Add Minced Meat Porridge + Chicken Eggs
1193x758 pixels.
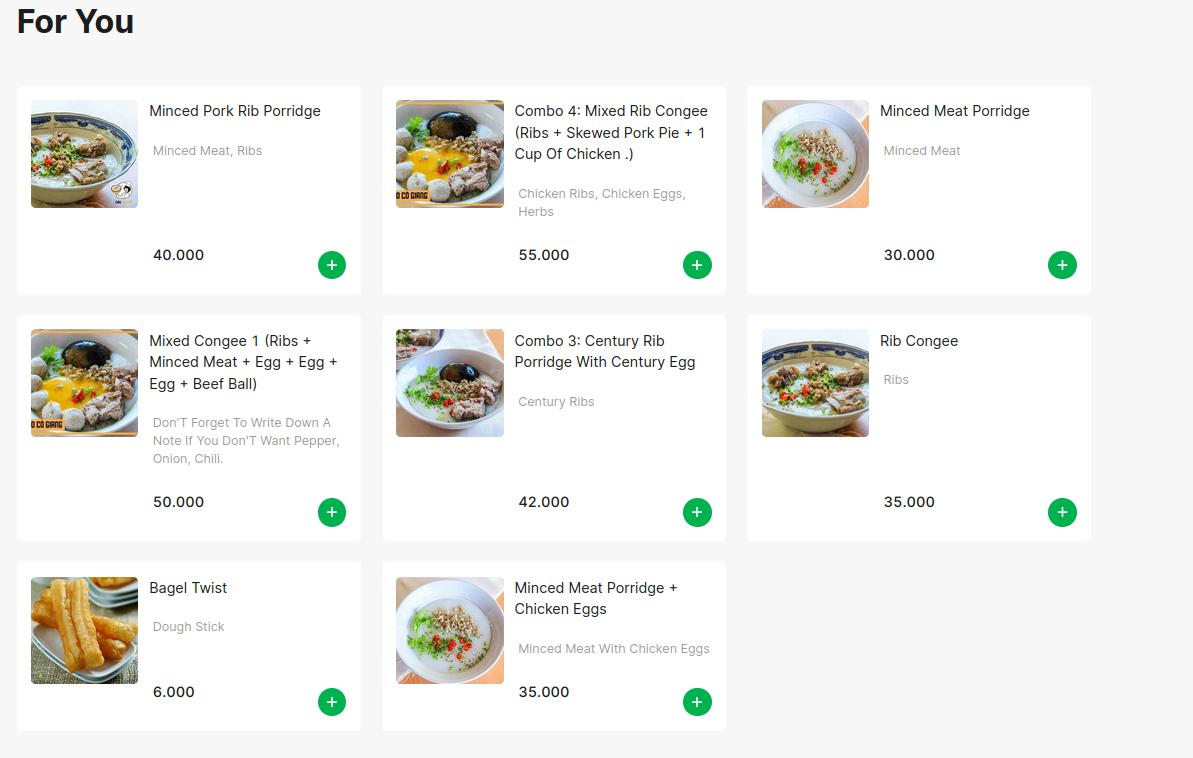697,702
